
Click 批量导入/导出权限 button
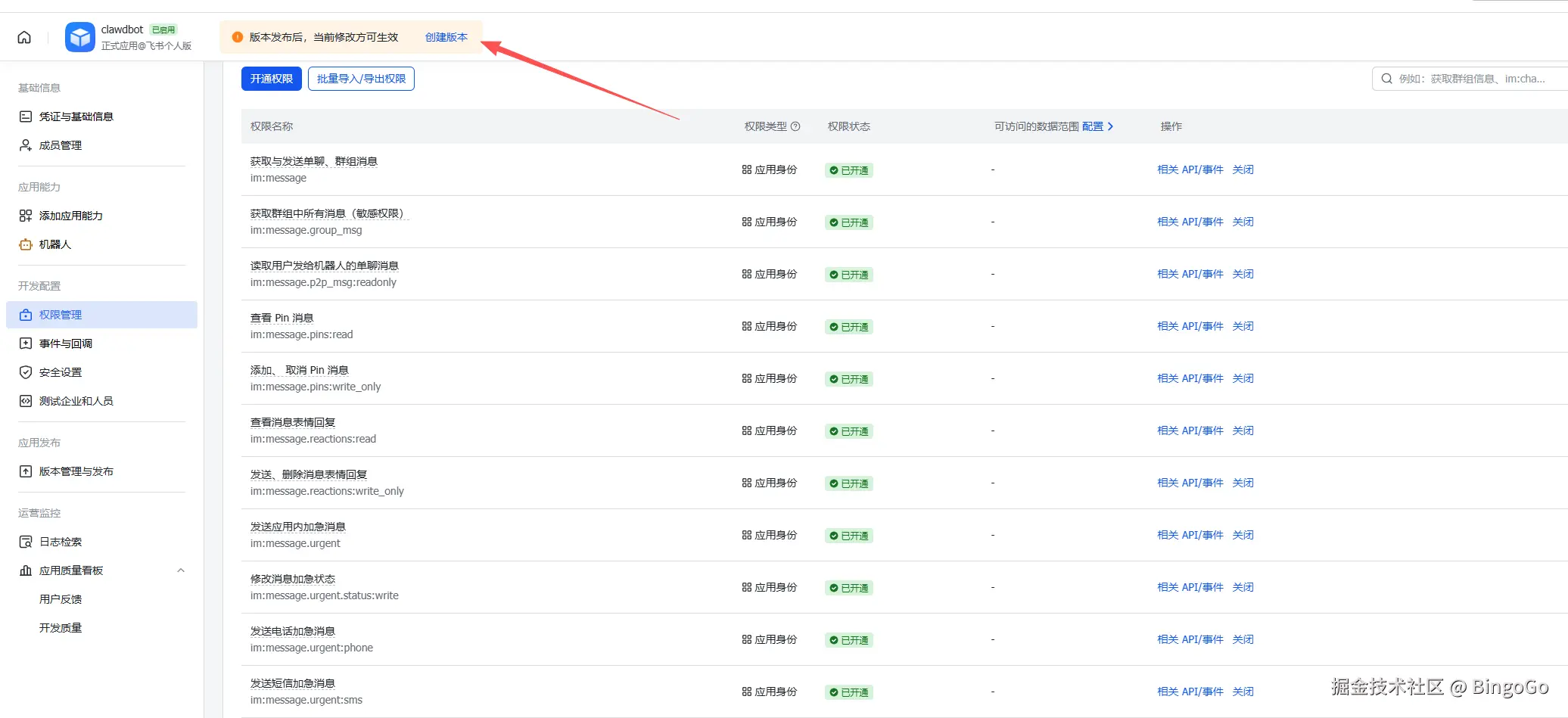coord(361,79)
